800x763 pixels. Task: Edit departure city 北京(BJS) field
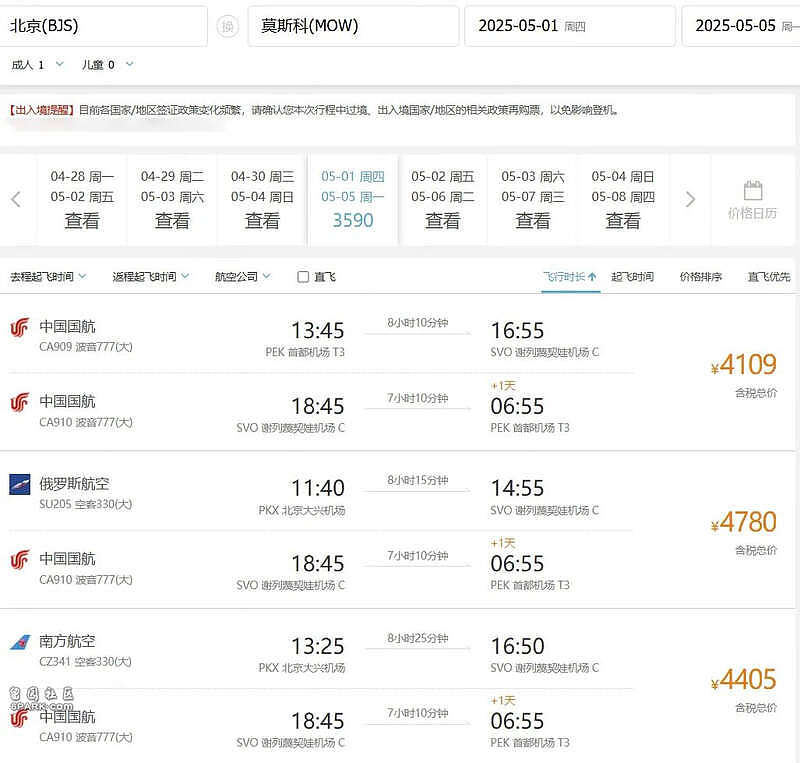(x=104, y=26)
